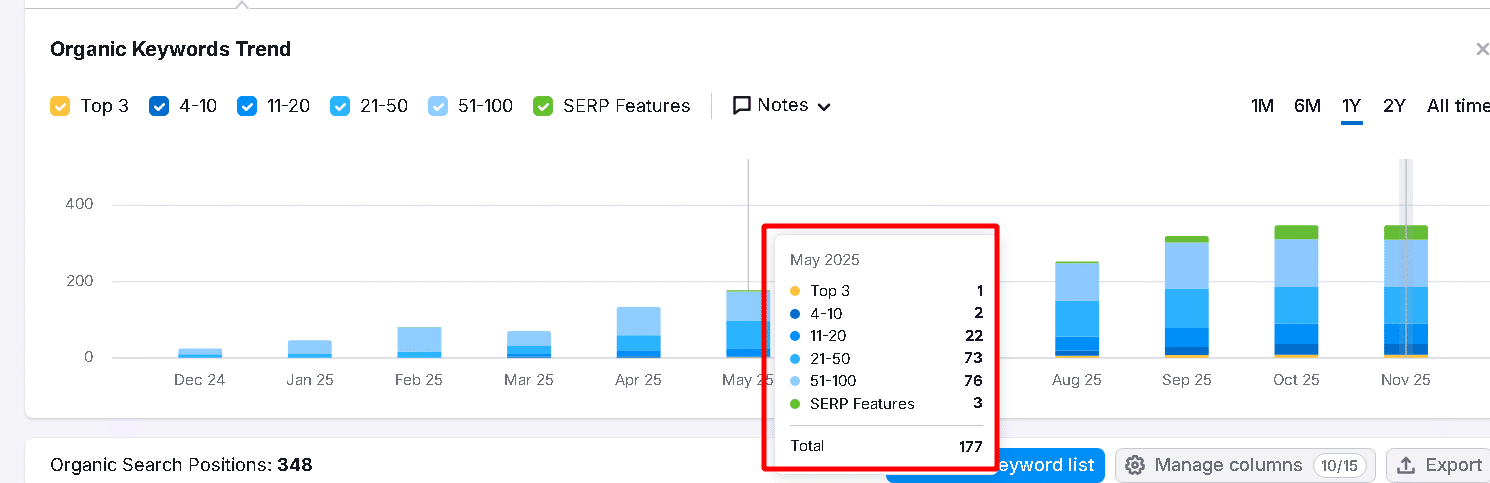Toggle the 51-100 positions checkbox
The width and height of the screenshot is (1490, 483).
[x=438, y=106]
